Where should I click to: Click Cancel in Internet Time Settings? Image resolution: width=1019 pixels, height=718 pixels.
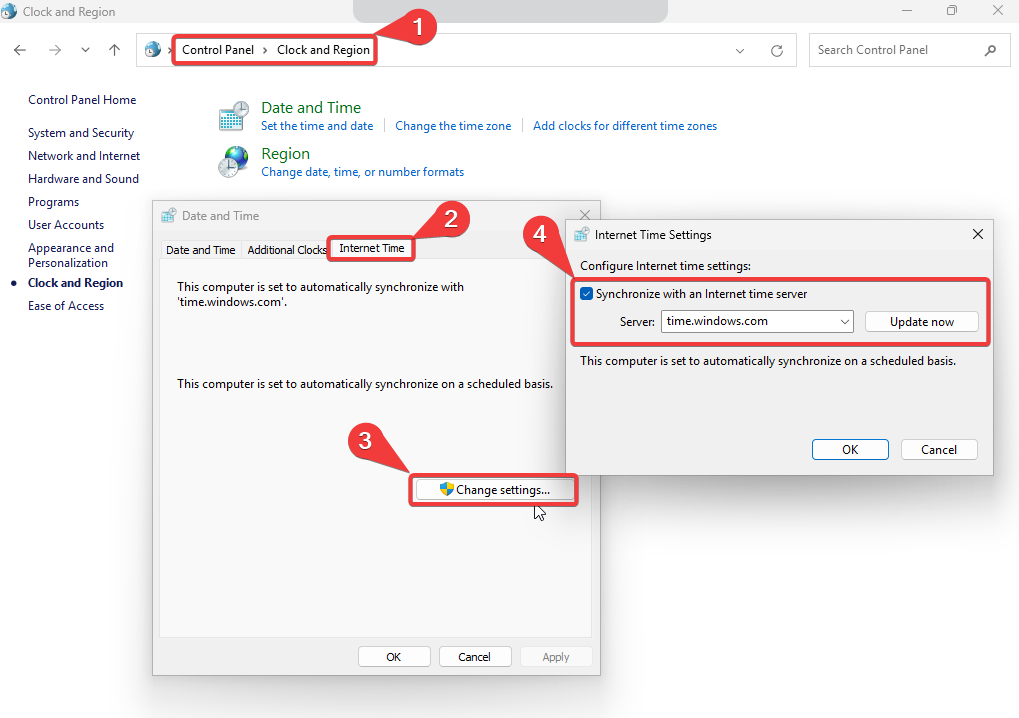click(939, 450)
